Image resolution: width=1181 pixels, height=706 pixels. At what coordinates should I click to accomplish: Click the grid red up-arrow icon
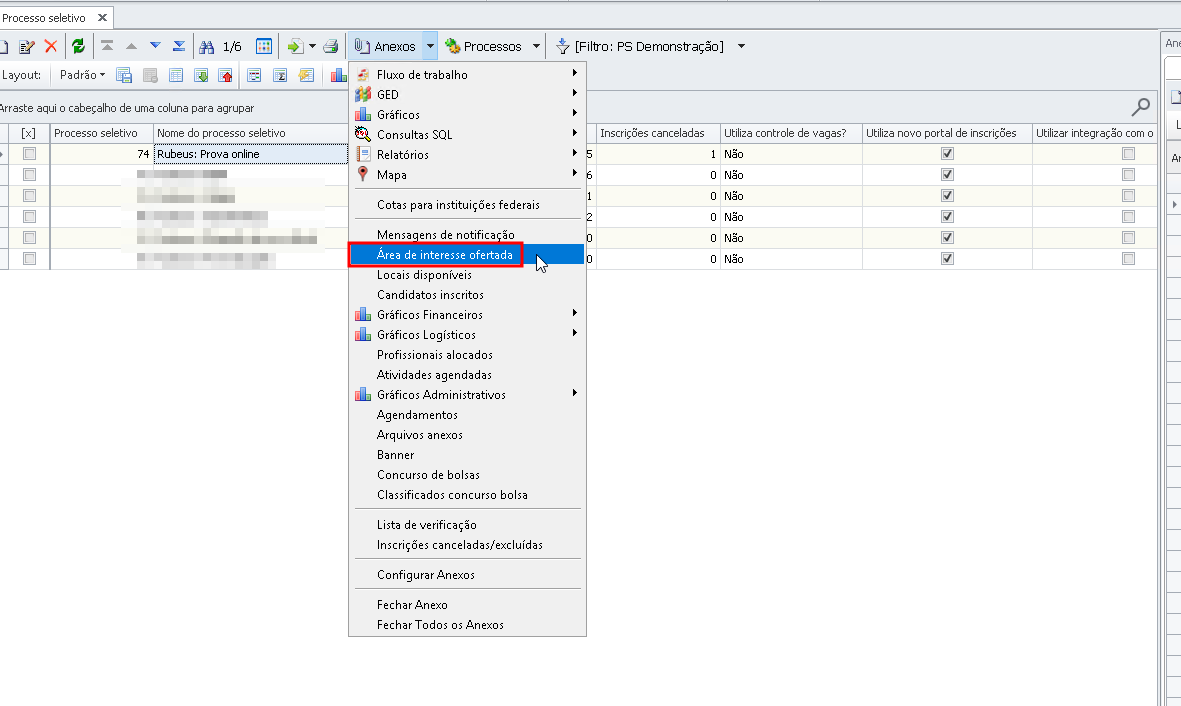pyautogui.click(x=225, y=75)
